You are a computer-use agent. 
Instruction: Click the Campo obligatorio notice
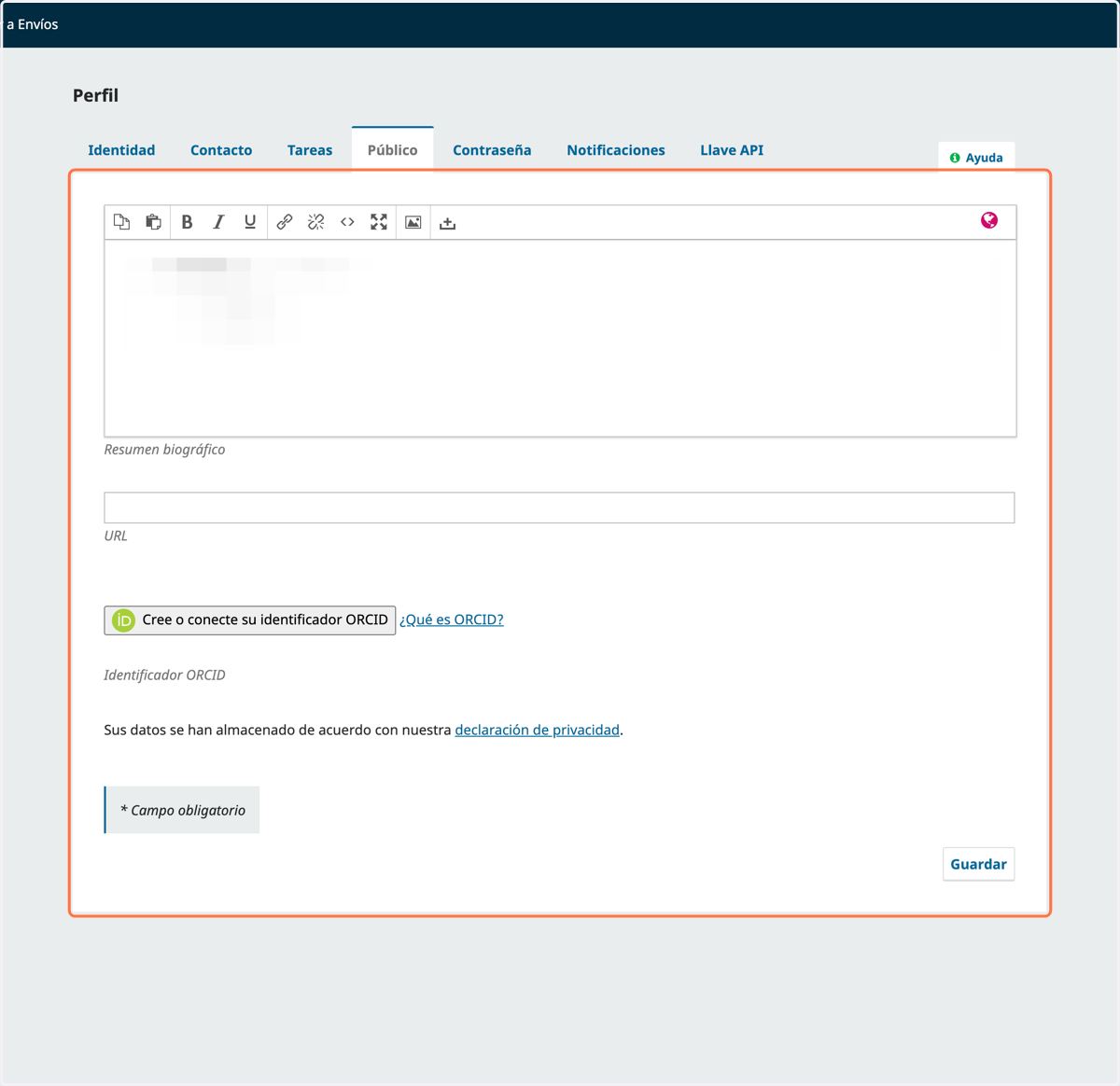click(x=182, y=810)
